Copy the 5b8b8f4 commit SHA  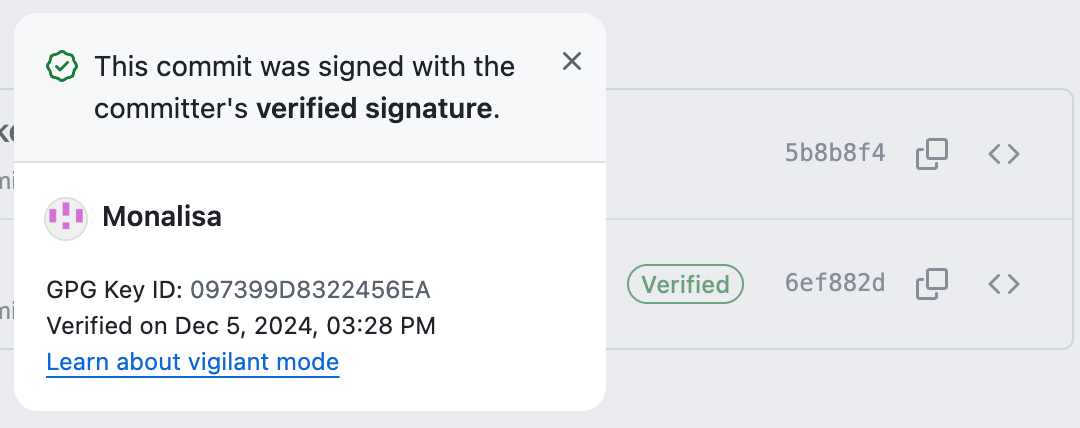click(932, 154)
